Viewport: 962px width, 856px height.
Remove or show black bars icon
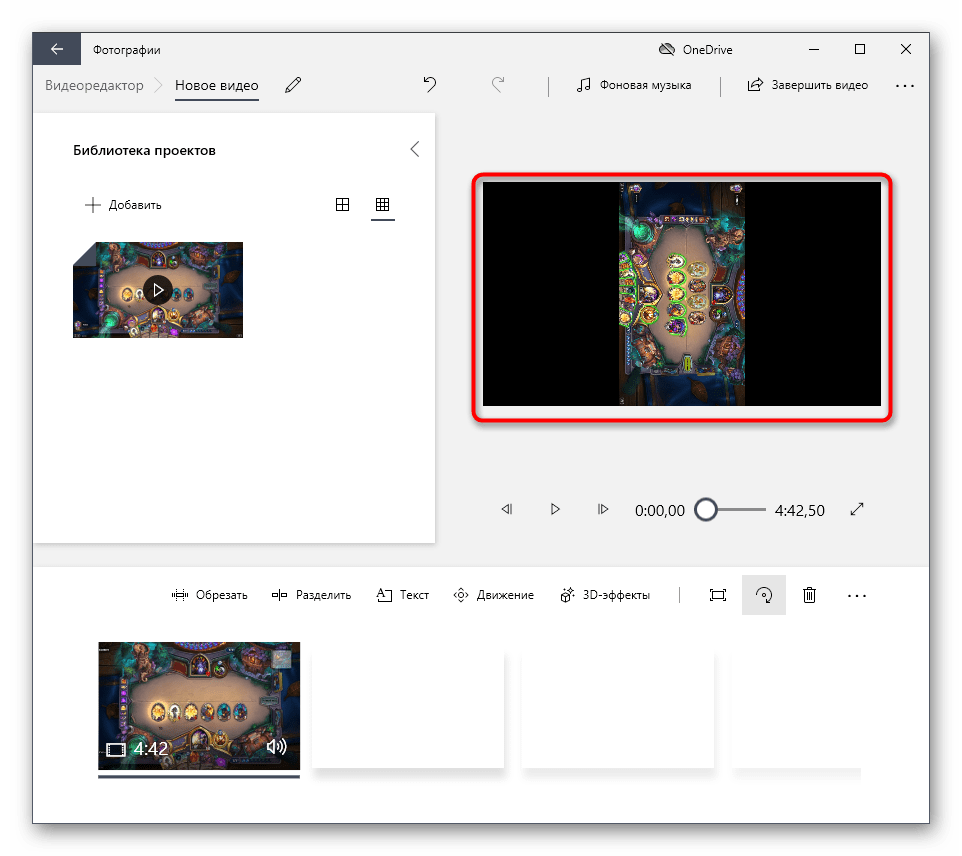click(717, 595)
